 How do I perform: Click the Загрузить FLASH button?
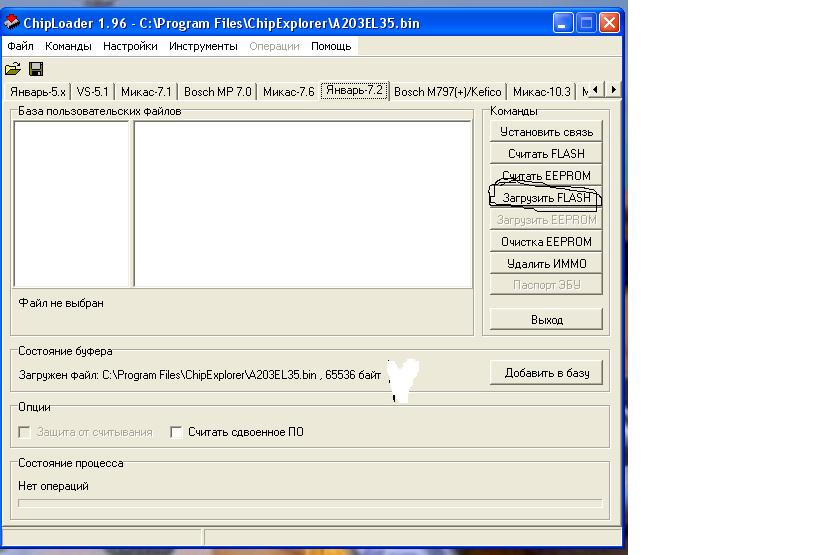pyautogui.click(x=546, y=198)
